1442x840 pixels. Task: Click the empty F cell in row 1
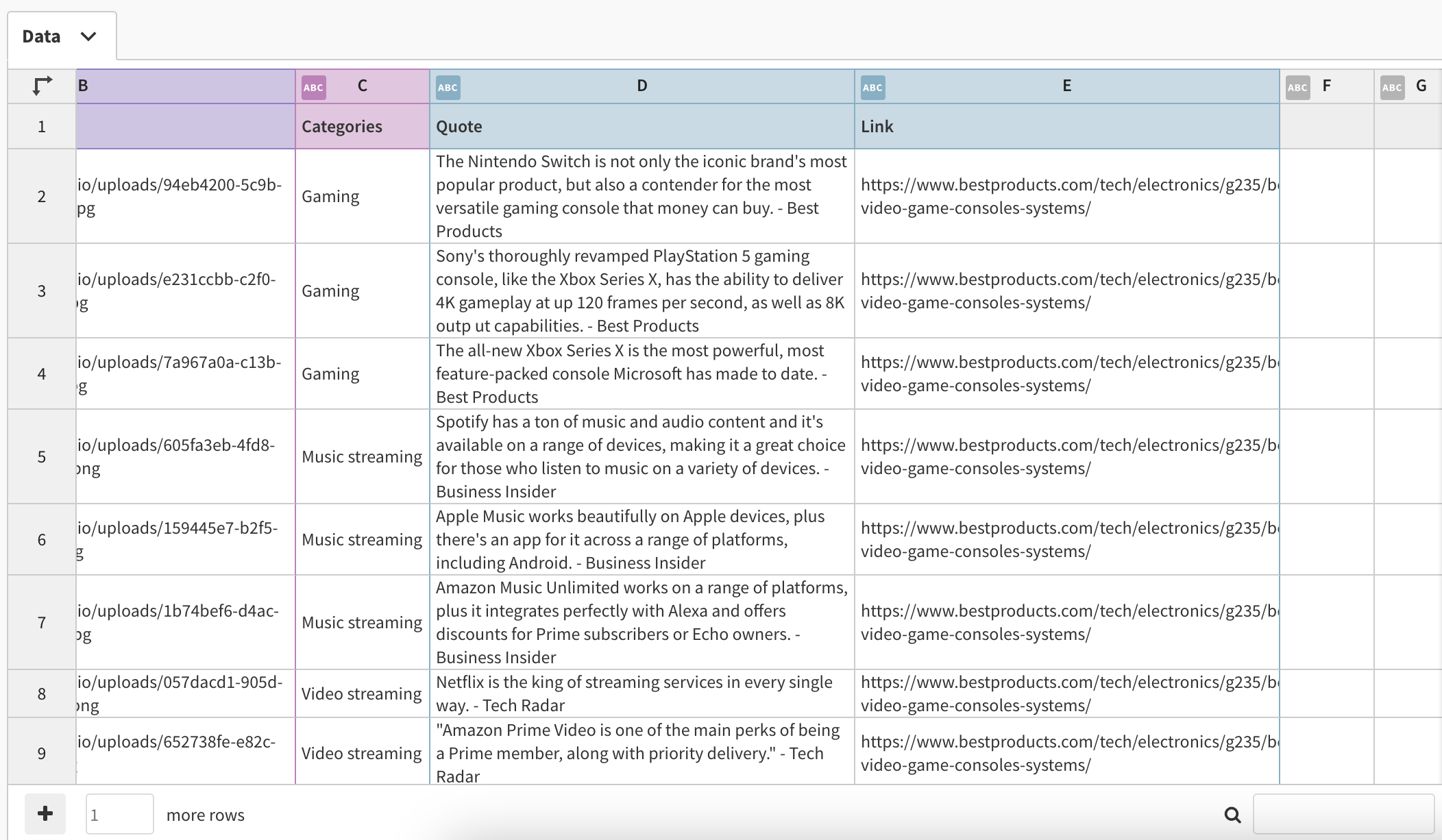coord(1327,126)
